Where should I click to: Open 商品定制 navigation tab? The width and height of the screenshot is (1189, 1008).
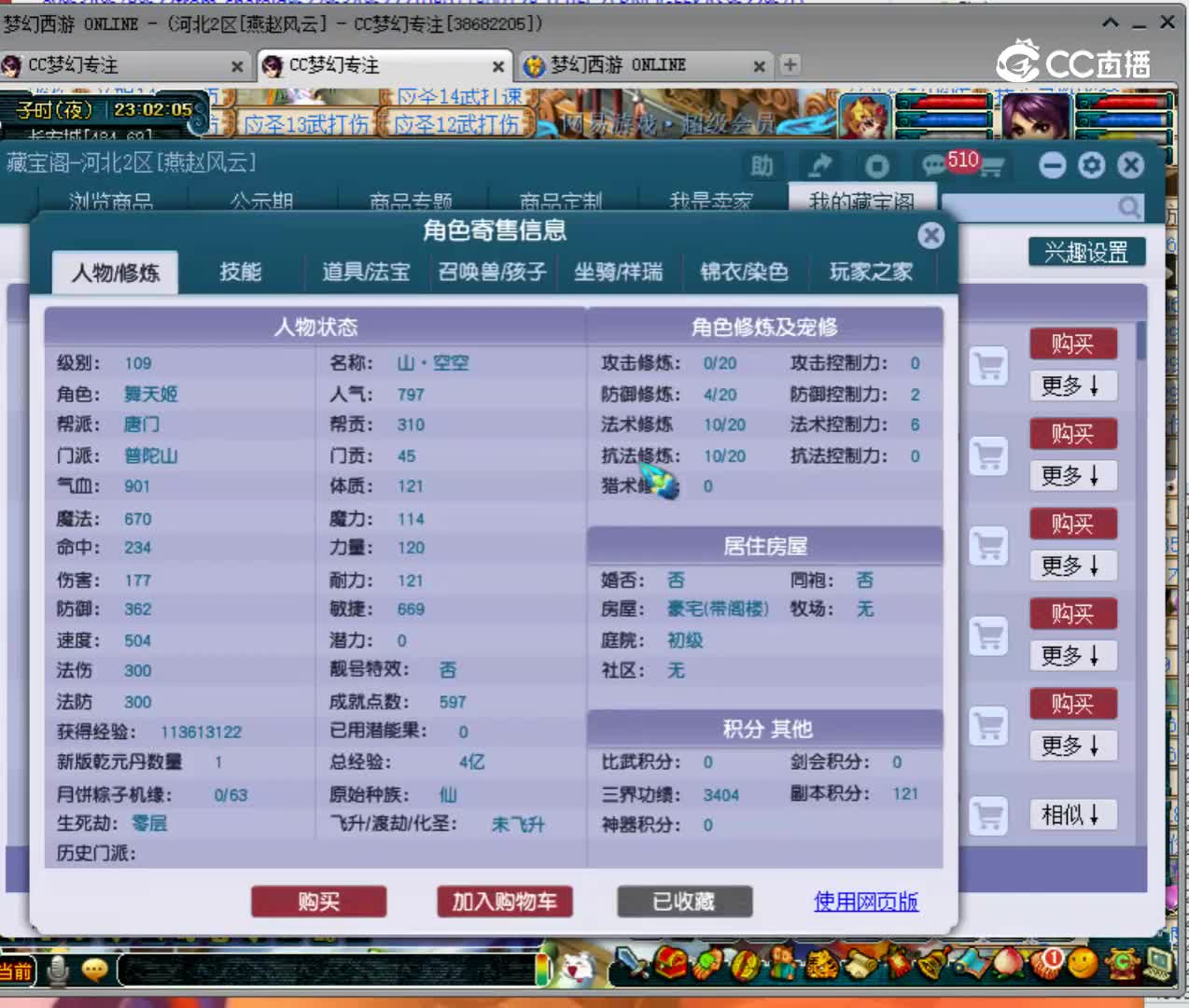tap(561, 202)
